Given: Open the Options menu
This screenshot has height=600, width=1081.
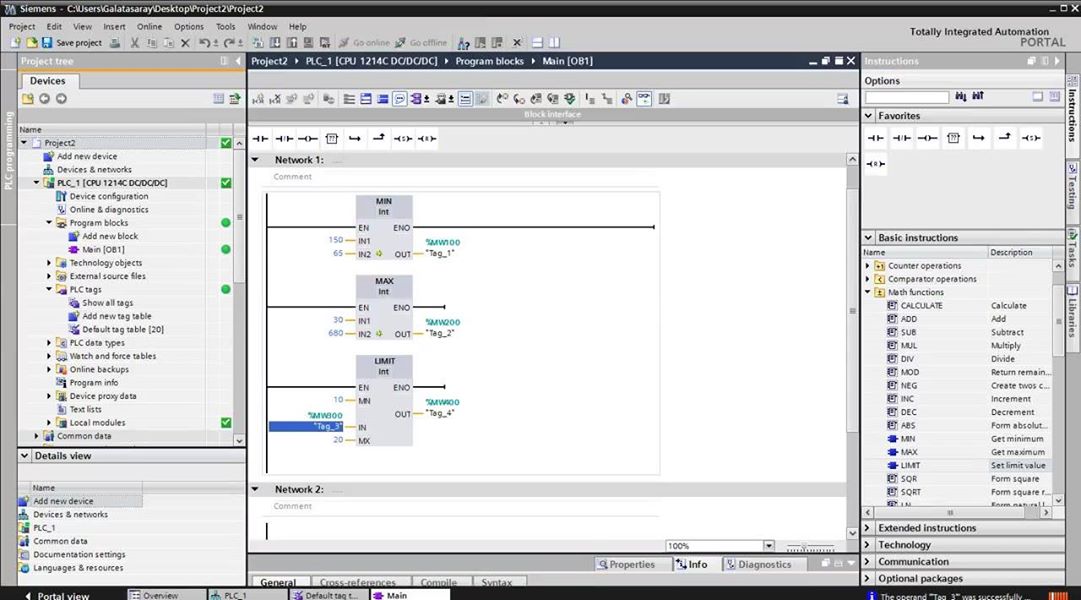Looking at the screenshot, I should 188,26.
